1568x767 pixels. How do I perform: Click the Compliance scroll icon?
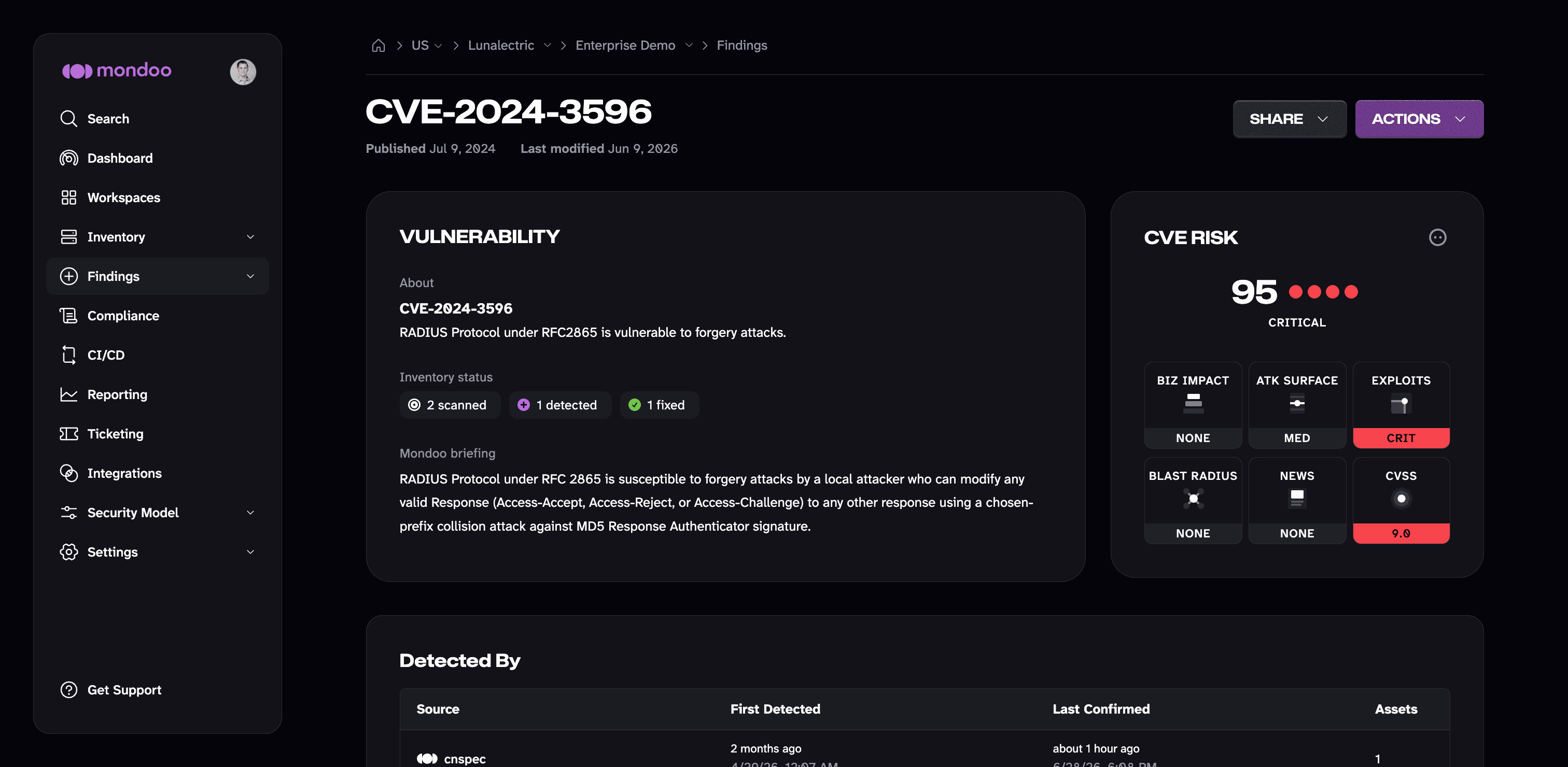point(69,316)
